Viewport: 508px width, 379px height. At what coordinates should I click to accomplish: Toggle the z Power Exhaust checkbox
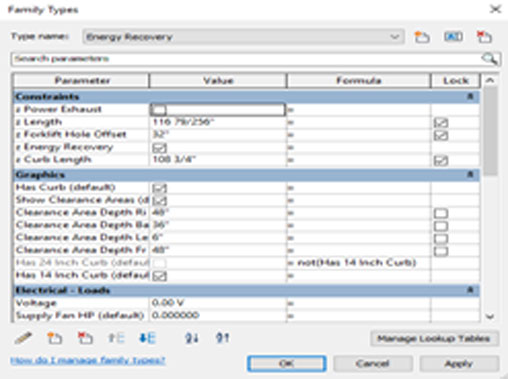(159, 110)
